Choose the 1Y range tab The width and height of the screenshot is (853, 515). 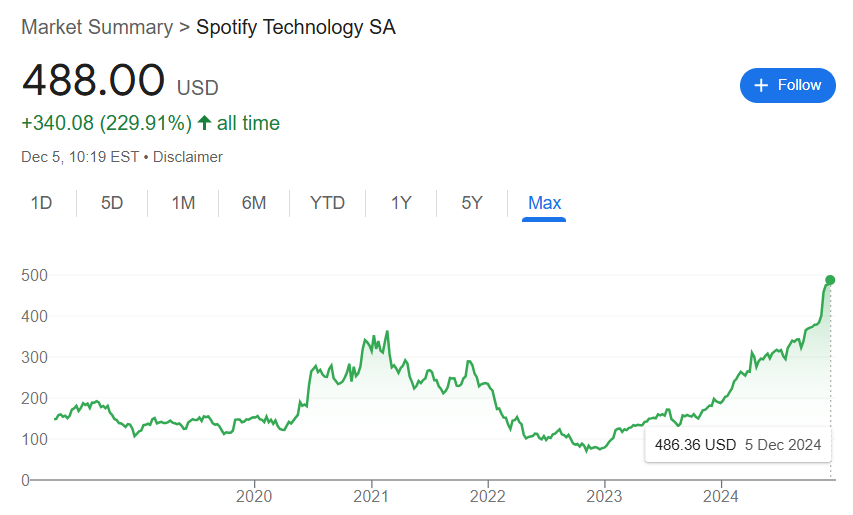(401, 203)
